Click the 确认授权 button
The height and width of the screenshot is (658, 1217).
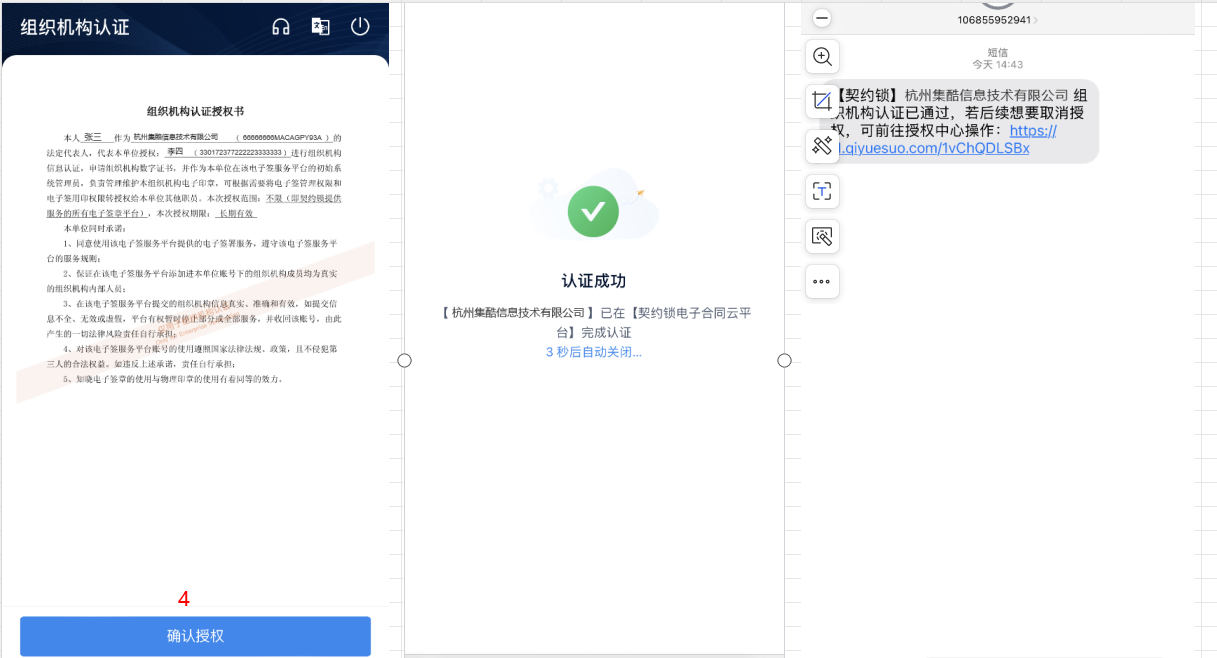point(195,636)
